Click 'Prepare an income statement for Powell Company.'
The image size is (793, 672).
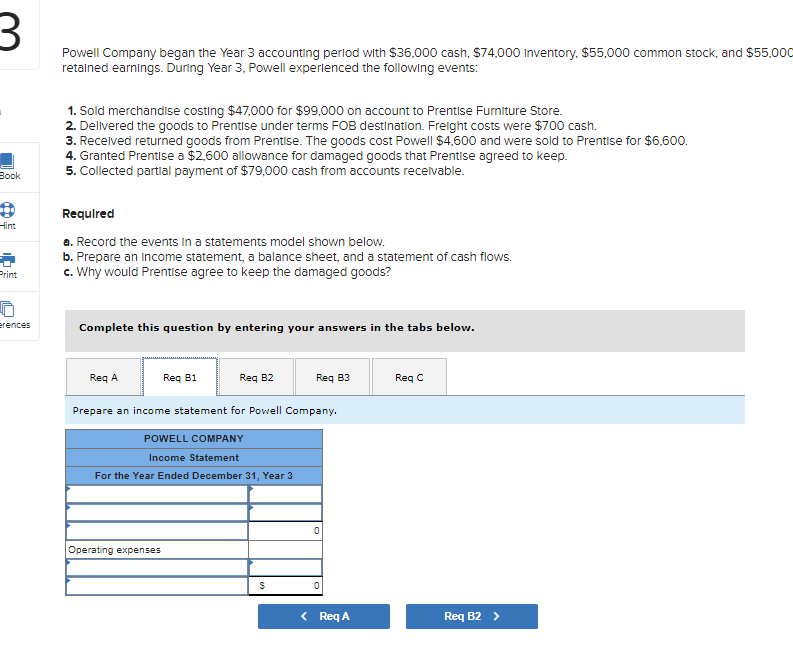point(205,411)
